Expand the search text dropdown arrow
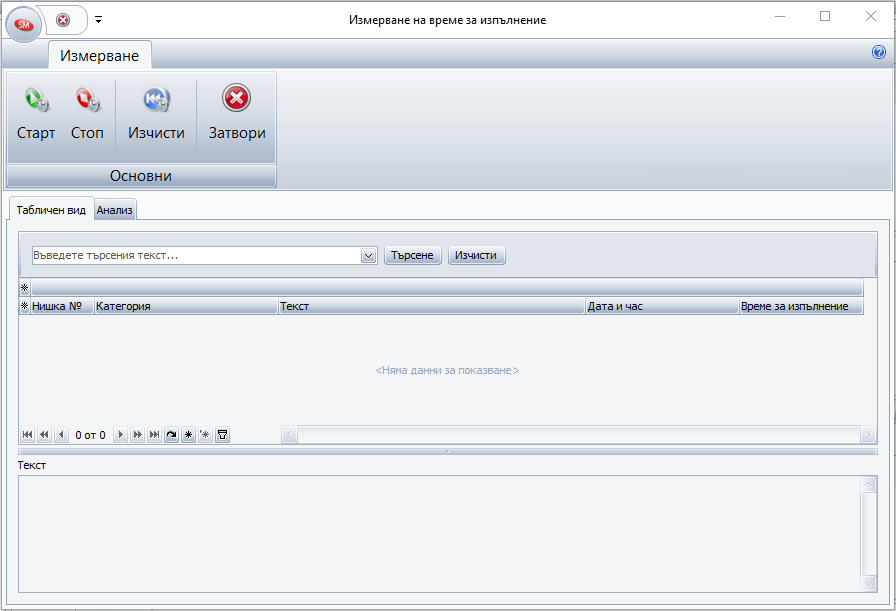 pos(369,256)
